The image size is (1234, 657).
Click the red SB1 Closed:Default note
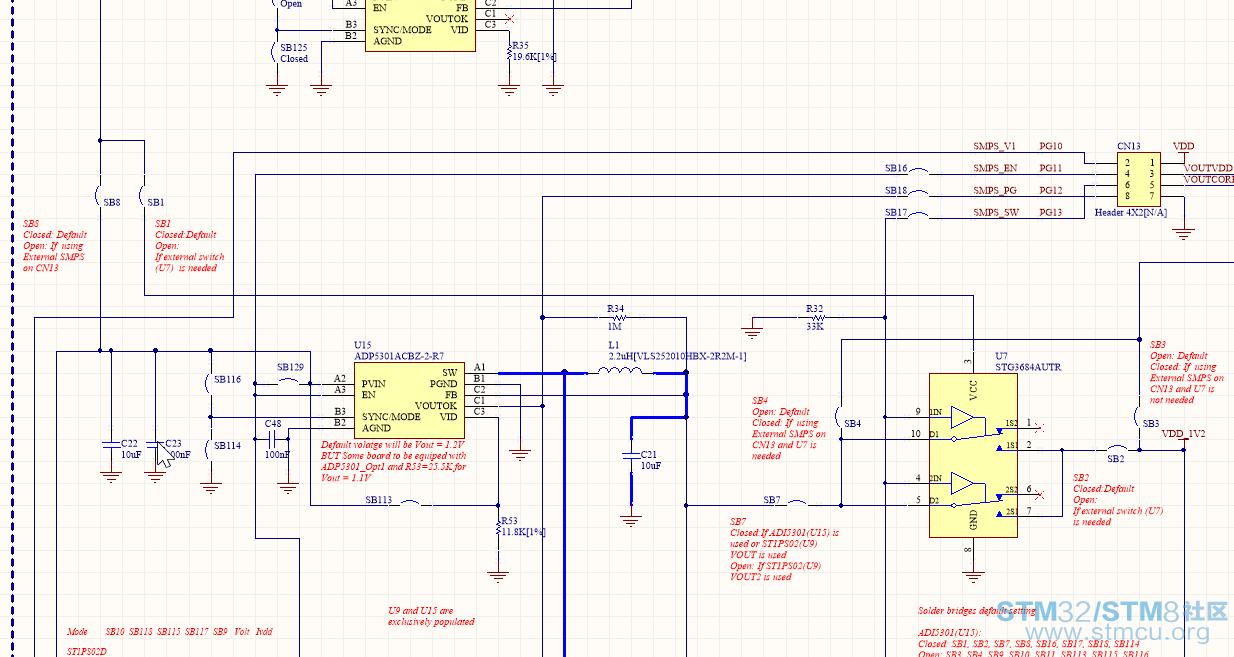point(190,246)
